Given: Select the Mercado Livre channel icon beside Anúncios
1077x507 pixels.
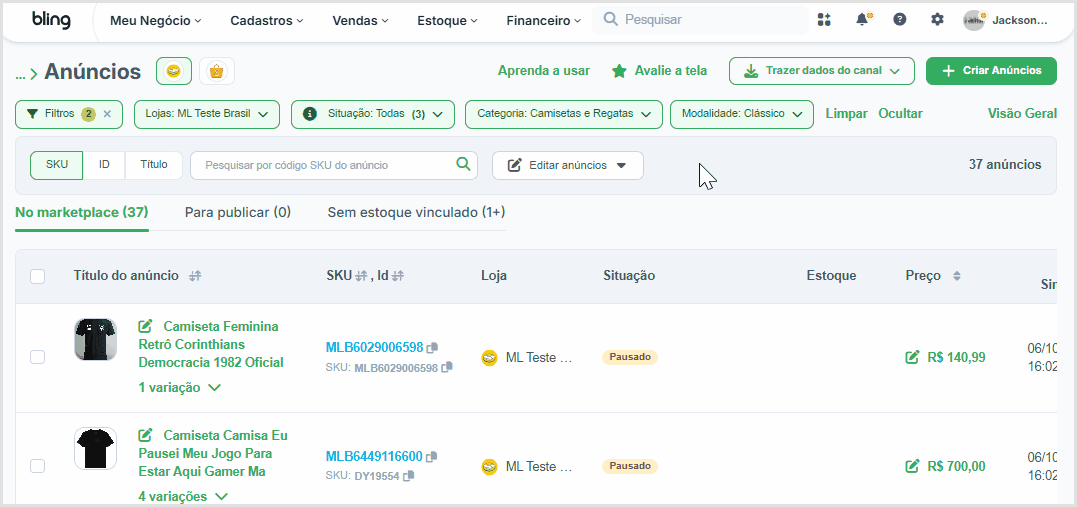Looking at the screenshot, I should [174, 71].
